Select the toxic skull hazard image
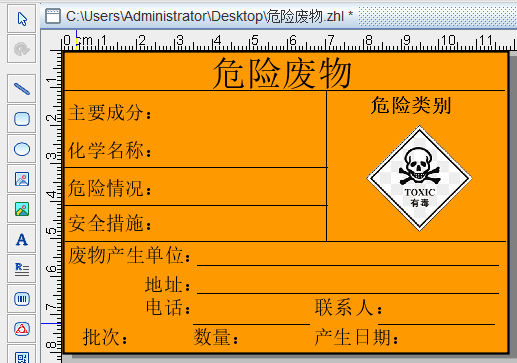Screen dimensions: 517x363 tap(419, 178)
